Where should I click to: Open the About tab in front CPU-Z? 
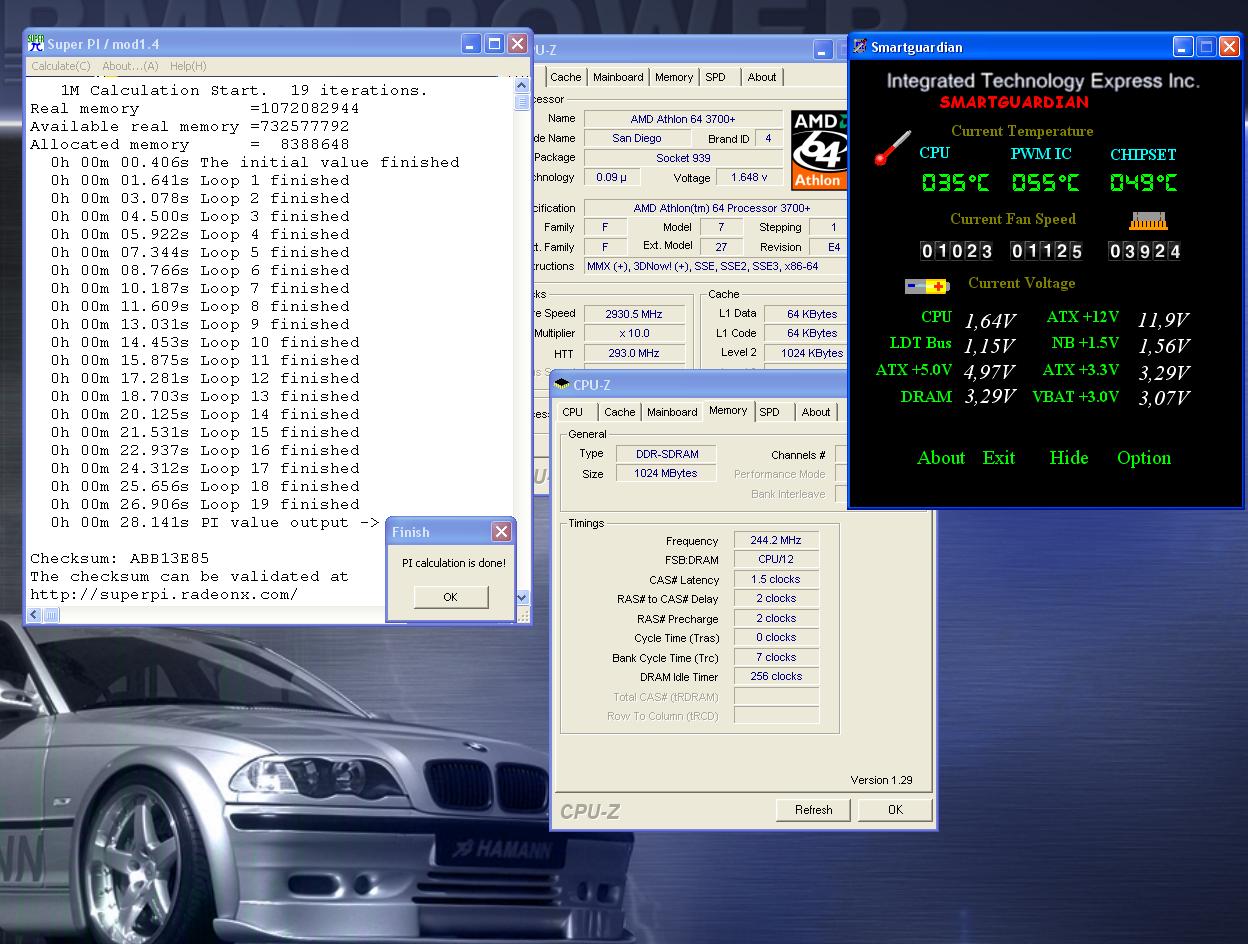816,412
